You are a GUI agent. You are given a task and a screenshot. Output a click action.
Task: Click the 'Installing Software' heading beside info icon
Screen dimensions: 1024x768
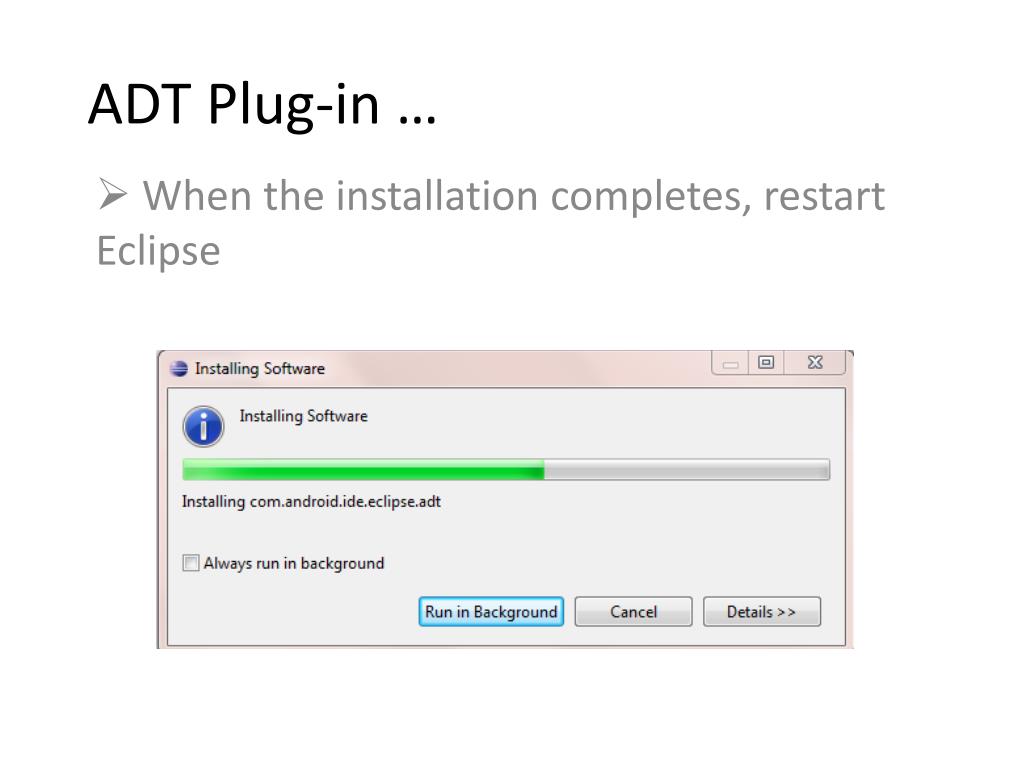[304, 416]
